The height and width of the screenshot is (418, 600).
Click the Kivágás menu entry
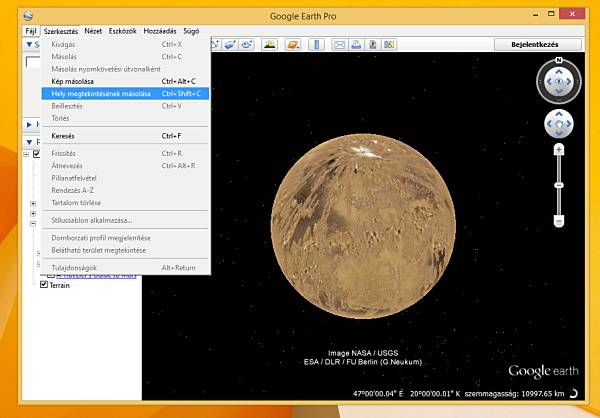click(126, 44)
